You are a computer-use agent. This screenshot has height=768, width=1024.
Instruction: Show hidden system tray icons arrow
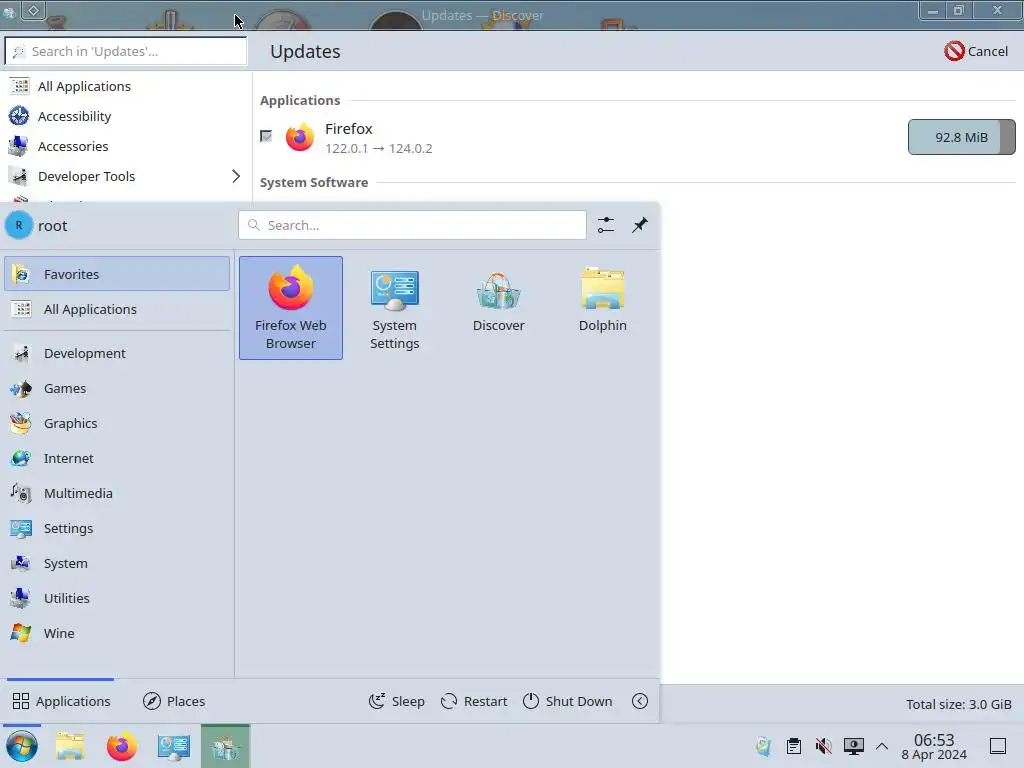coord(882,746)
